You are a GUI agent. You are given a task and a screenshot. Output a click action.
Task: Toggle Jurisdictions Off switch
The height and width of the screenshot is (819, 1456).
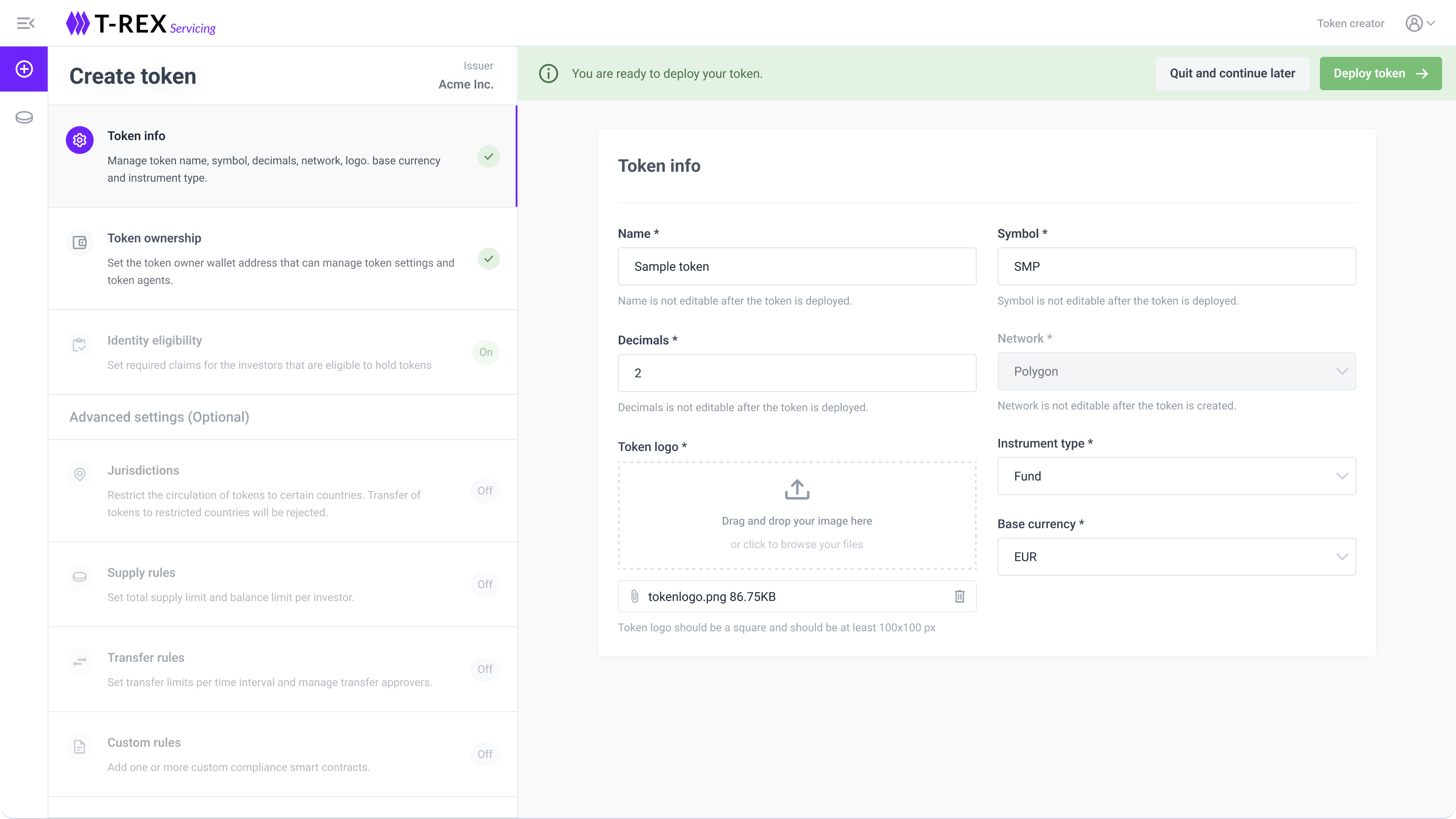point(485,491)
